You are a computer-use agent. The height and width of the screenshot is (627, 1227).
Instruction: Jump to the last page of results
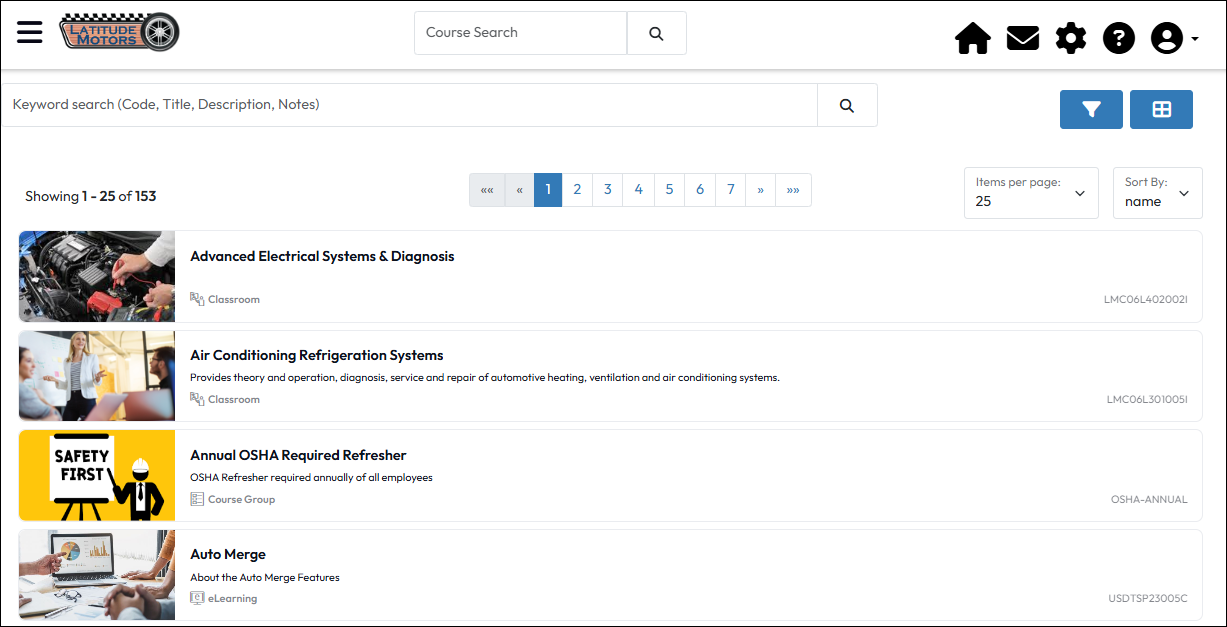pos(793,190)
